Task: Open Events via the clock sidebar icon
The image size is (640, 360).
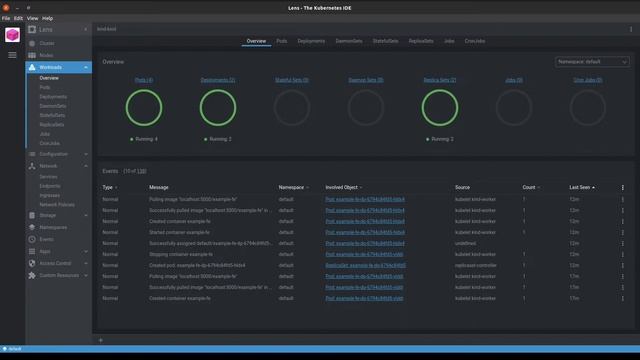Action: click(32, 239)
